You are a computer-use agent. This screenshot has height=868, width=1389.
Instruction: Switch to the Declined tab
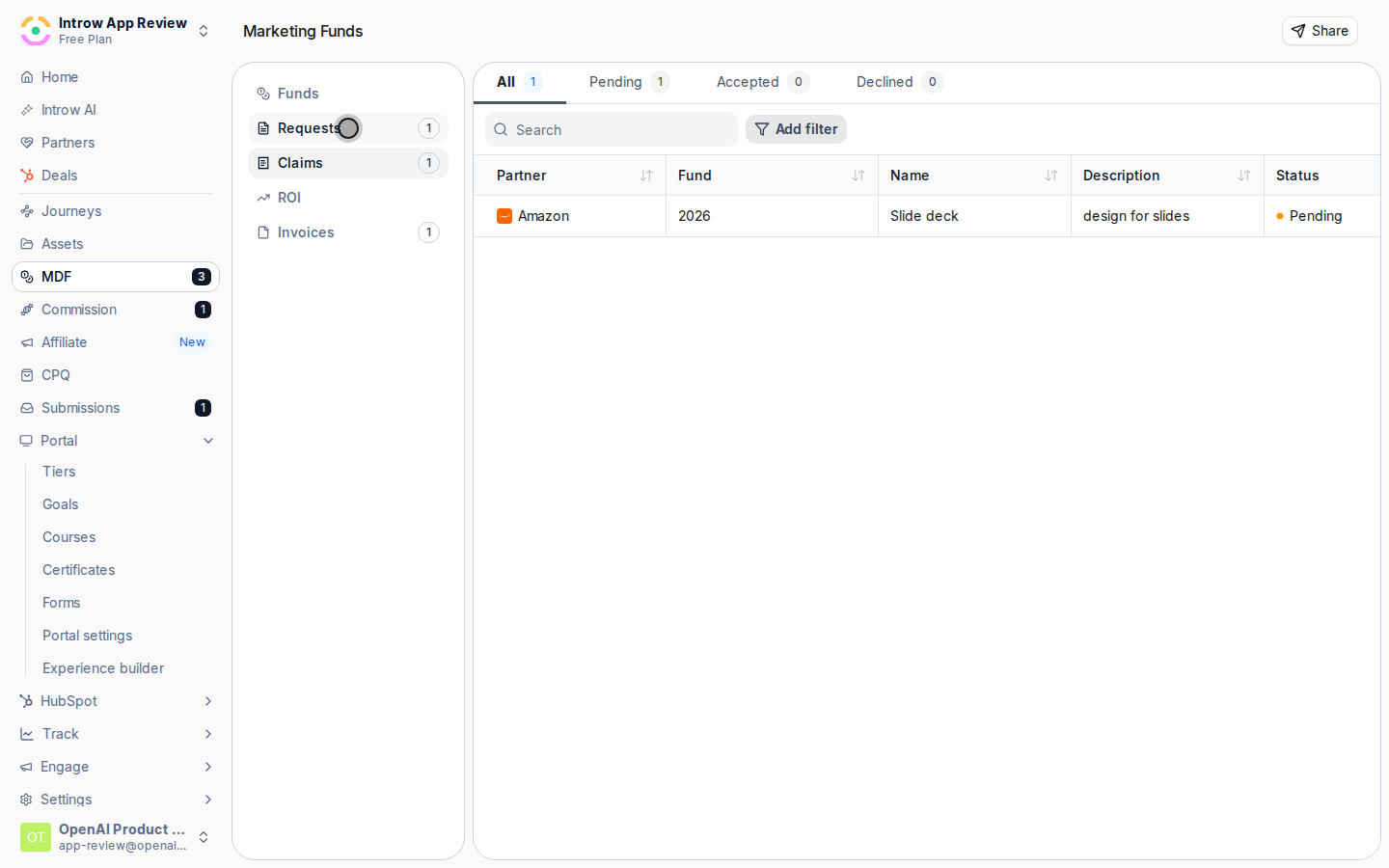click(x=899, y=82)
